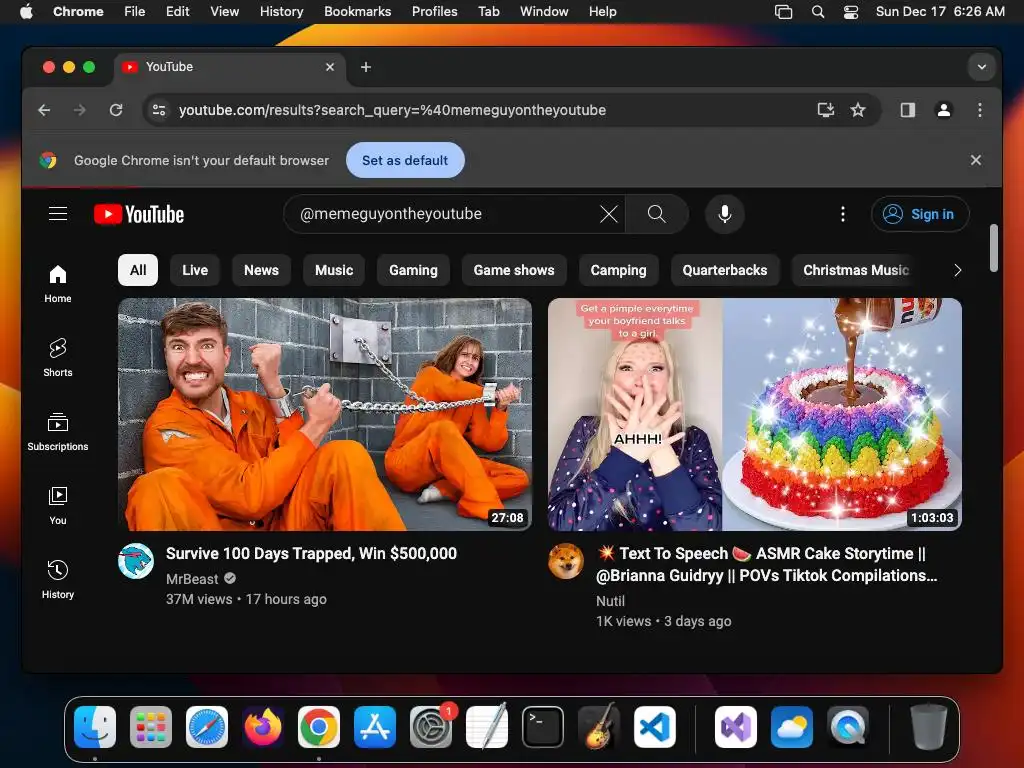Launch Firefox from the Dock
The width and height of the screenshot is (1024, 768).
click(x=263, y=727)
